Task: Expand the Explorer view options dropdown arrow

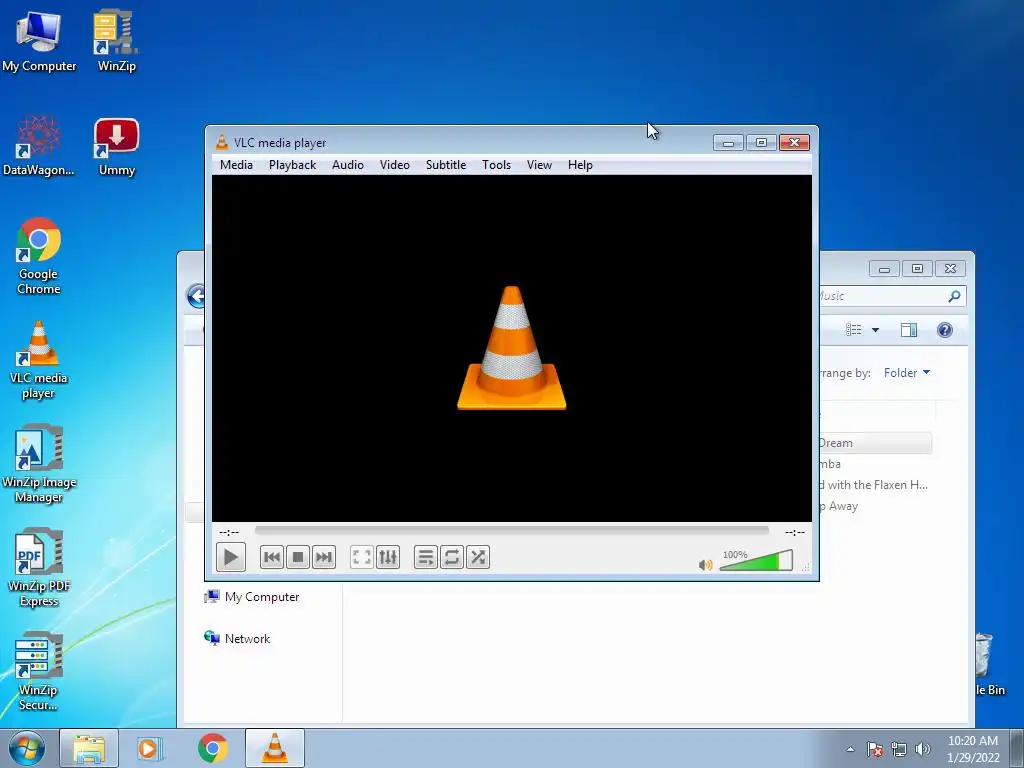Action: coord(875,330)
